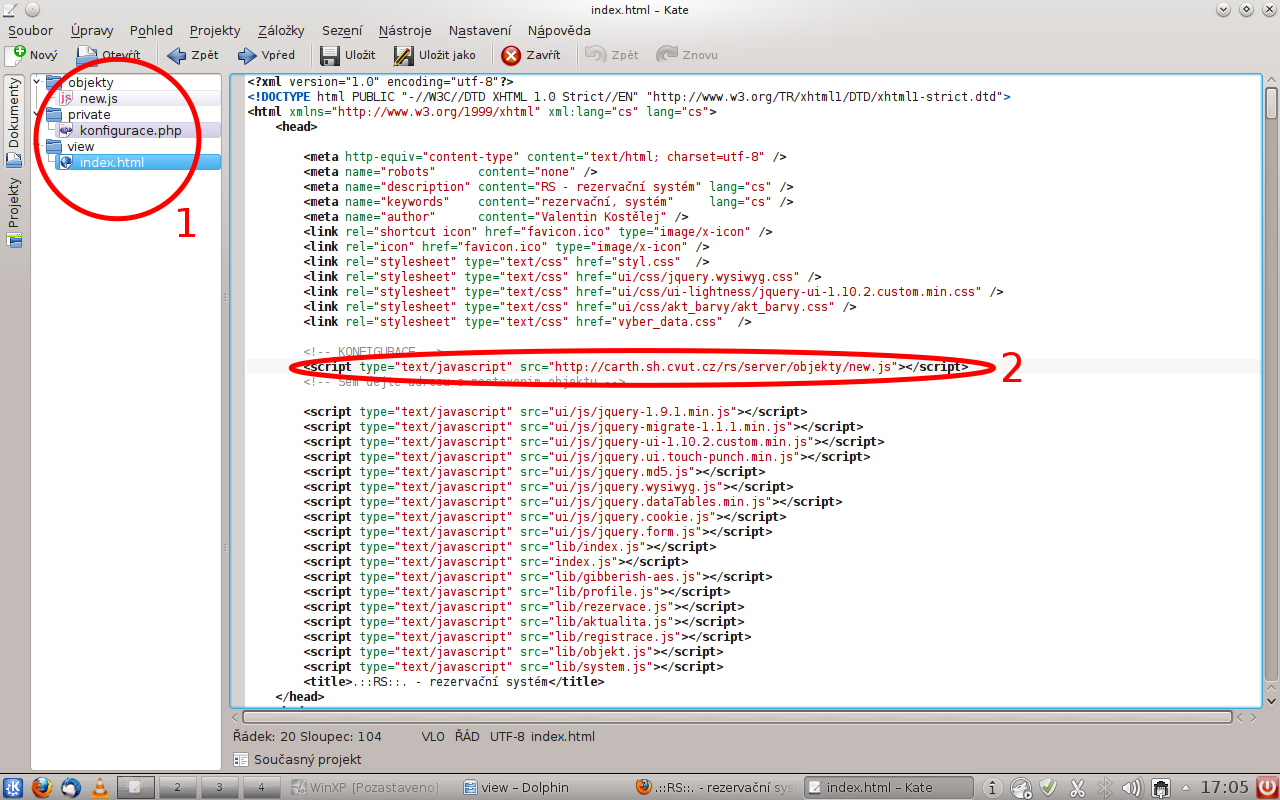Click the jquery-1.9.1.min.js script line

click(x=555, y=412)
